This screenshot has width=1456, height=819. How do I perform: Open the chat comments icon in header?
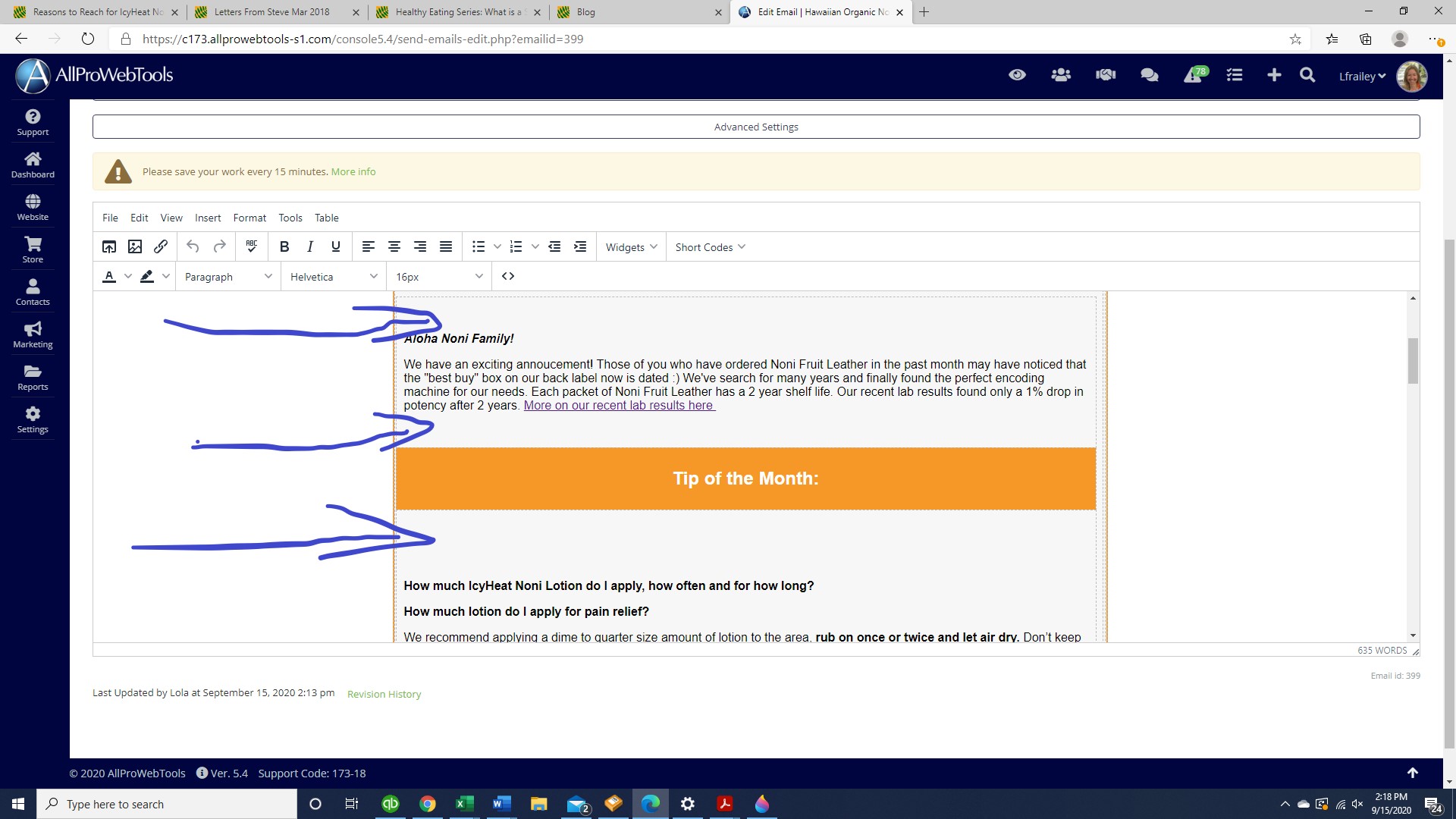(1150, 75)
